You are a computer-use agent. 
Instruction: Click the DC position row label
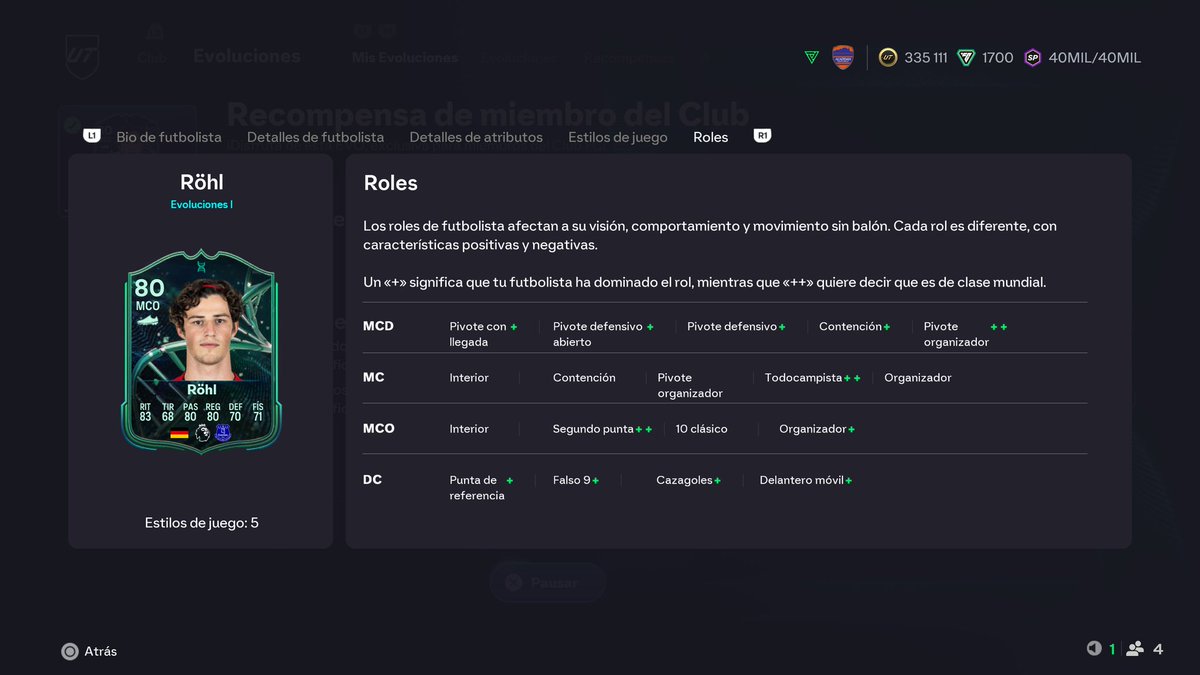[372, 479]
